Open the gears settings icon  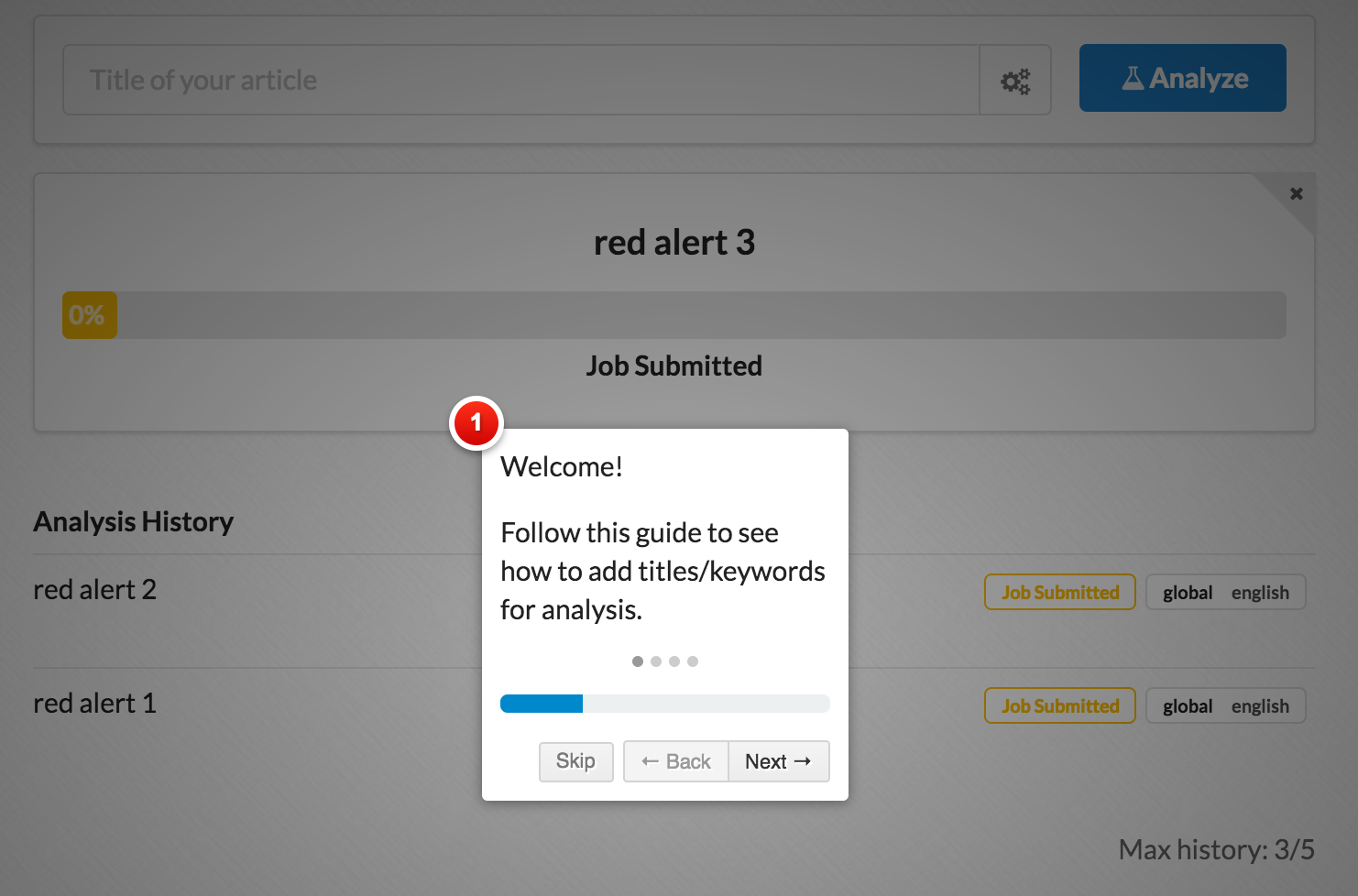point(1015,81)
